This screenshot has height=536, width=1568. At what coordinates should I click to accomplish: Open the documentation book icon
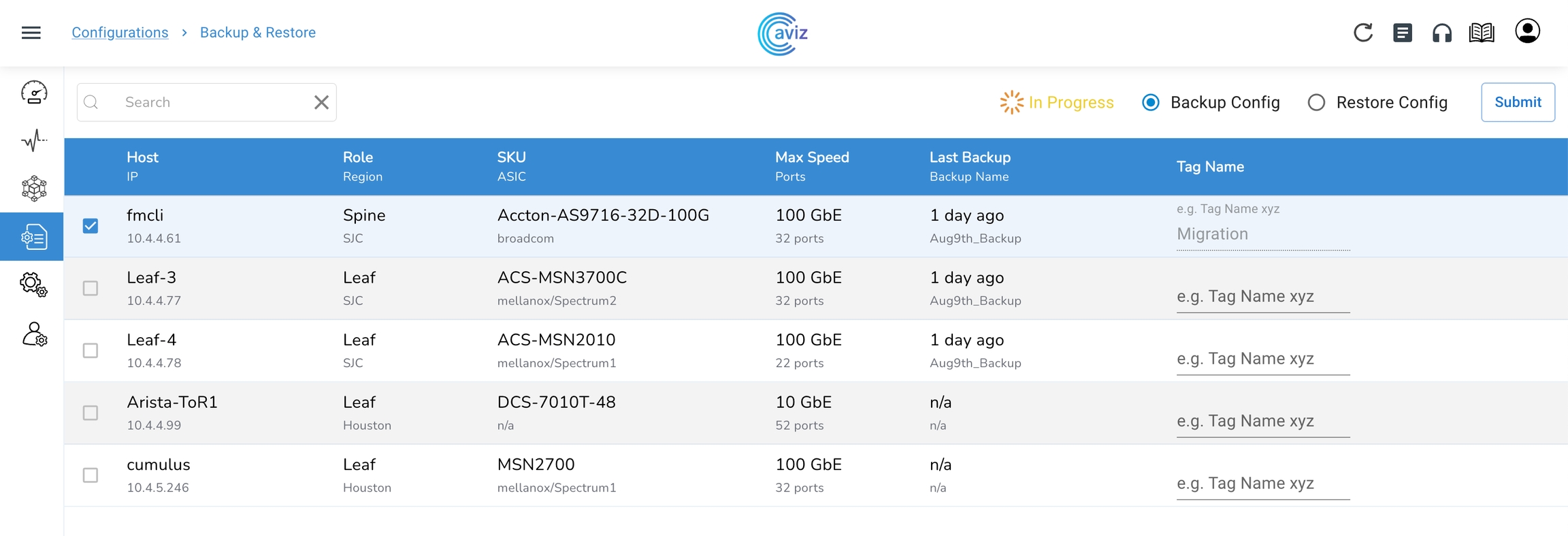1482,33
